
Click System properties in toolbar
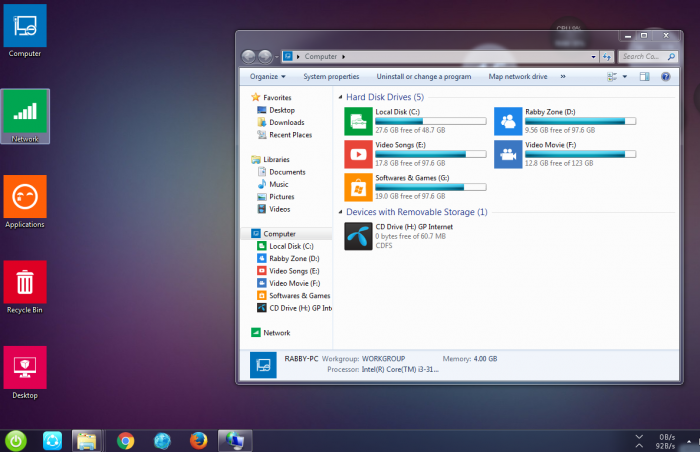331,76
